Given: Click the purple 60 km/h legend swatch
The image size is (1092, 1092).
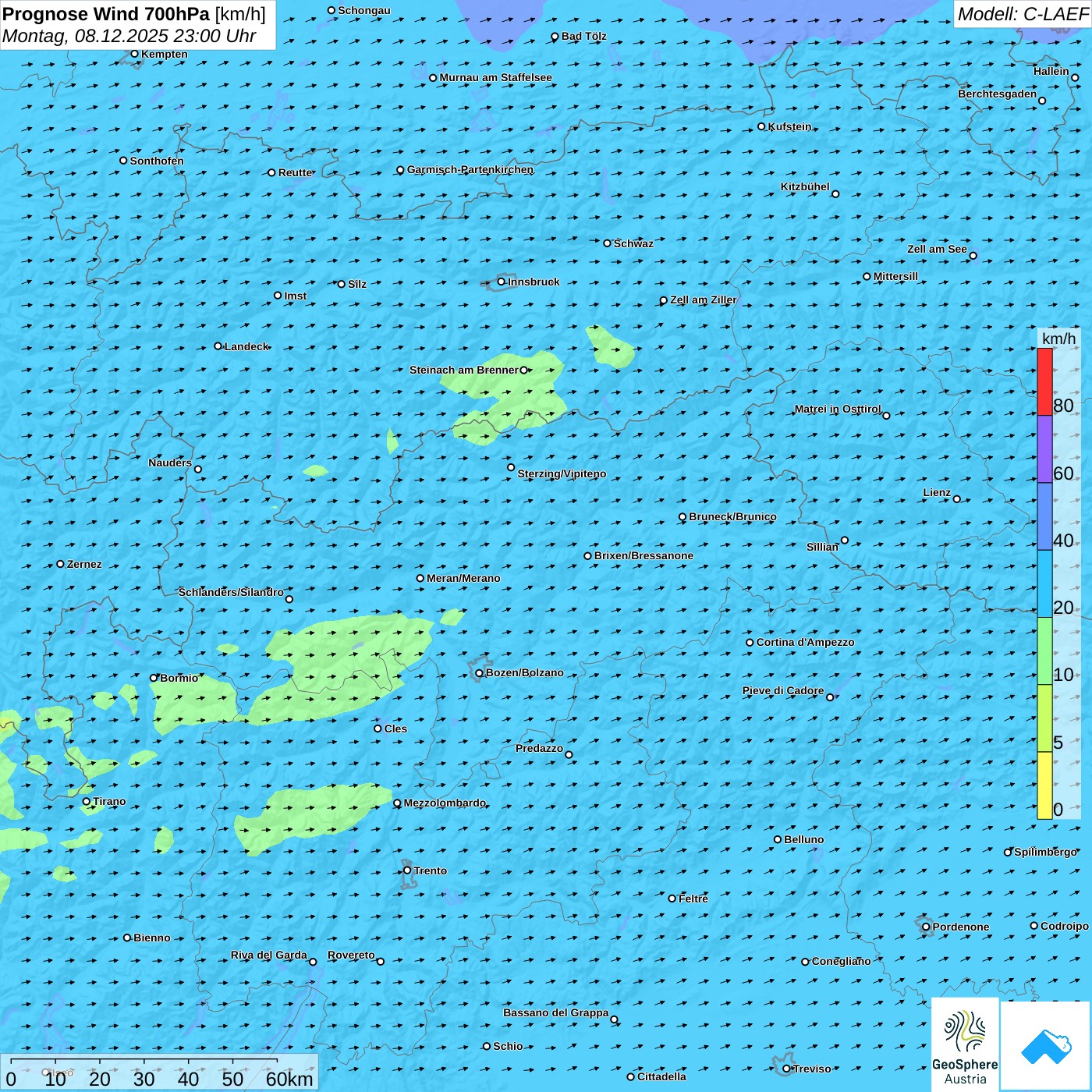Looking at the screenshot, I should [1044, 449].
